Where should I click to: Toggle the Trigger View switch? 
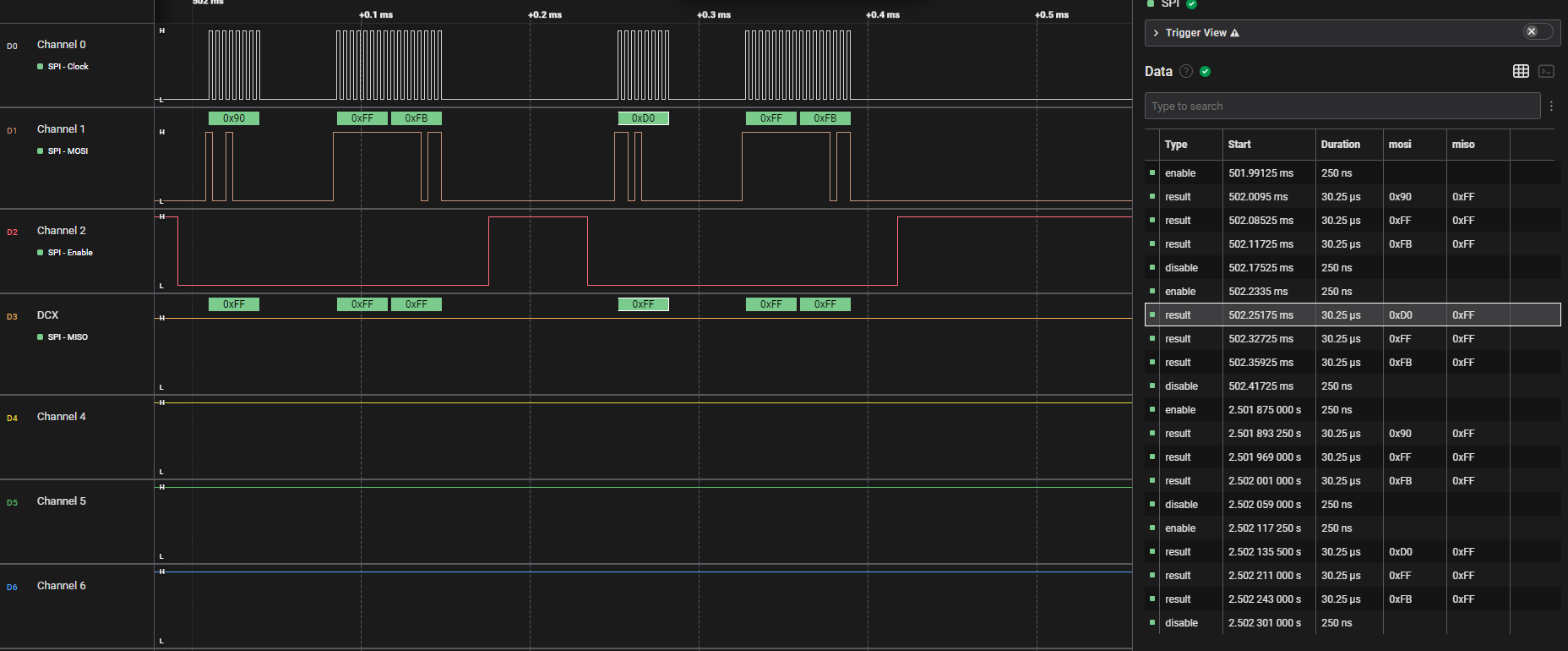[1538, 31]
